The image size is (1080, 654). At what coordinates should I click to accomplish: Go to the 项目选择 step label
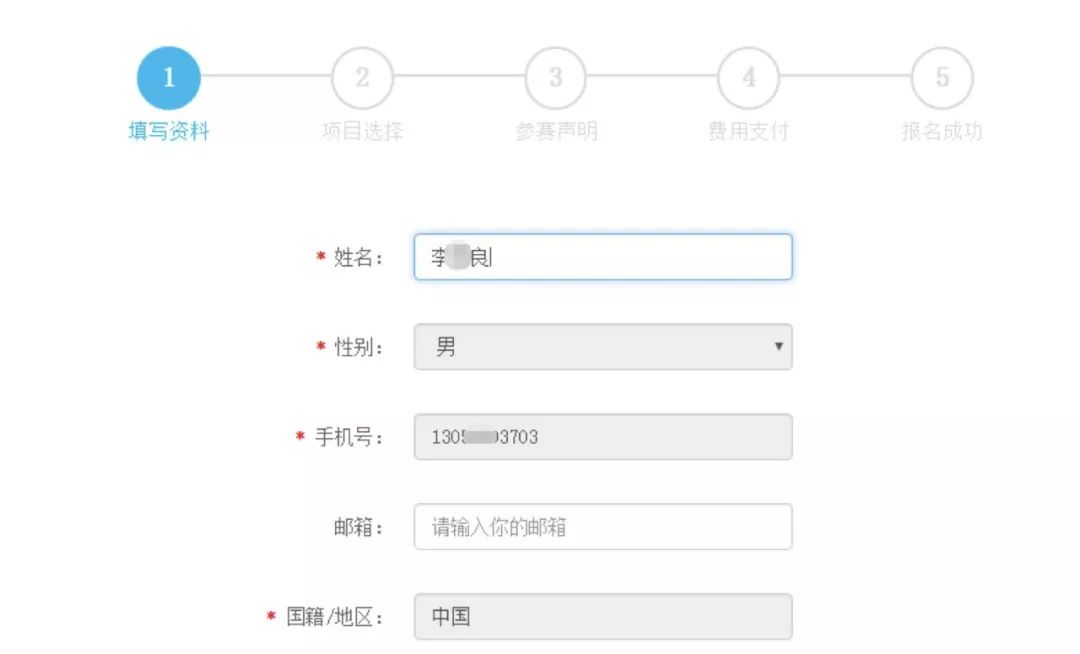tap(362, 131)
